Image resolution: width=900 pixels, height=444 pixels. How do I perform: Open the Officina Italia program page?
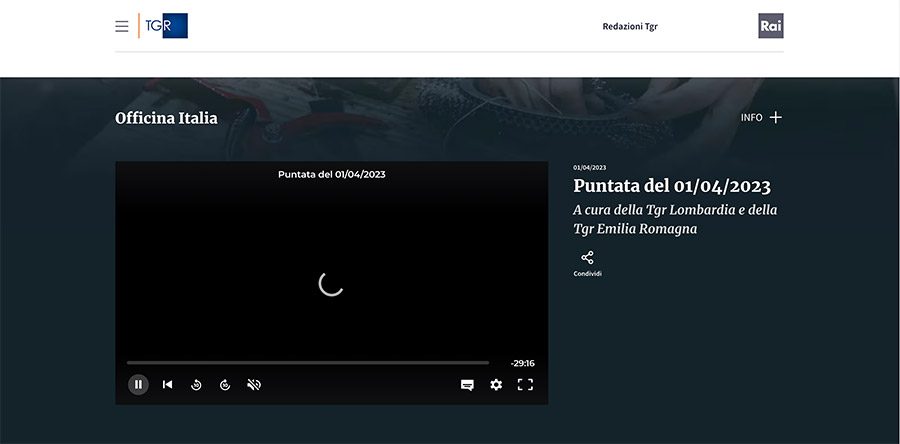[x=166, y=118]
